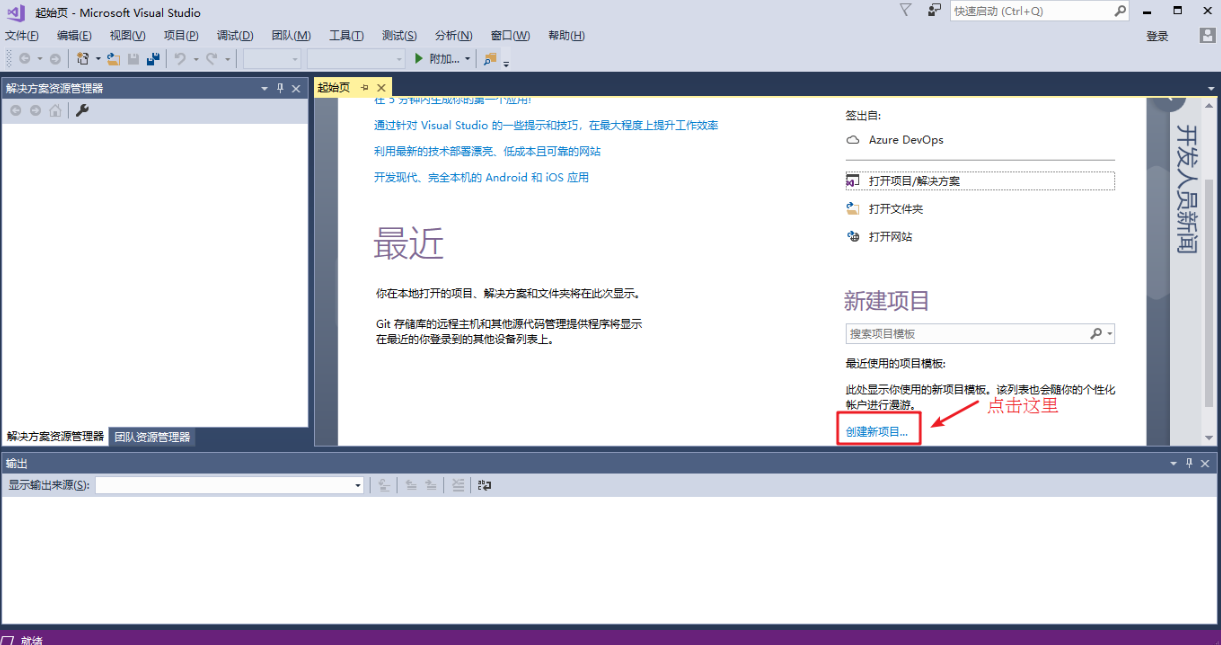Click the account avatar icon beside 登录
This screenshot has width=1221, height=645.
pyautogui.click(x=1207, y=35)
